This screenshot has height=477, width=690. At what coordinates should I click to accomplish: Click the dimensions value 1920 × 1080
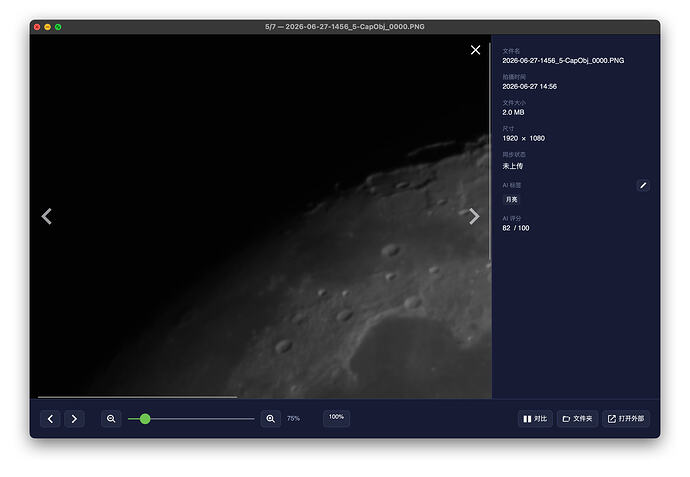click(x=524, y=138)
